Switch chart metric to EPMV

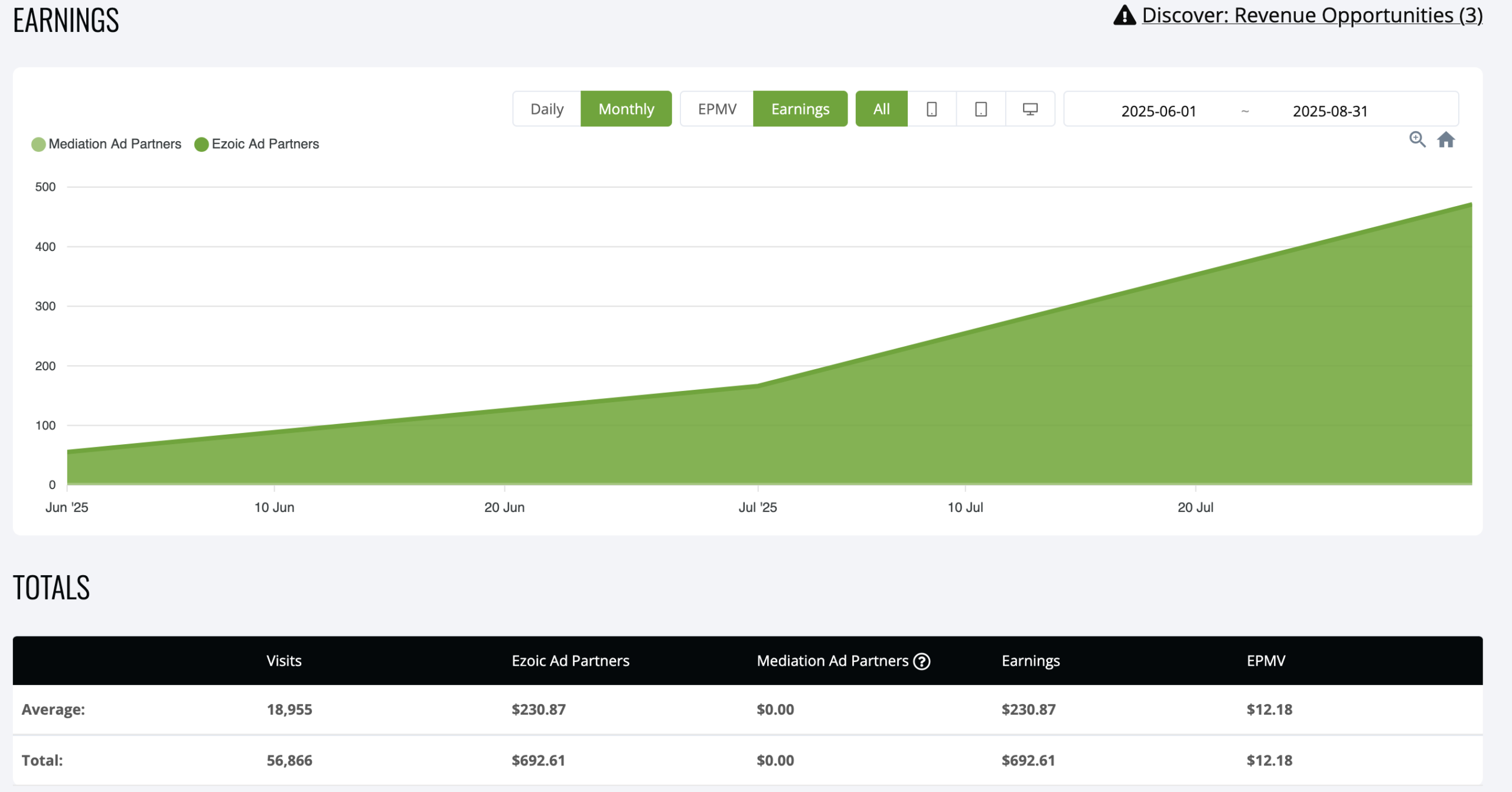point(717,109)
